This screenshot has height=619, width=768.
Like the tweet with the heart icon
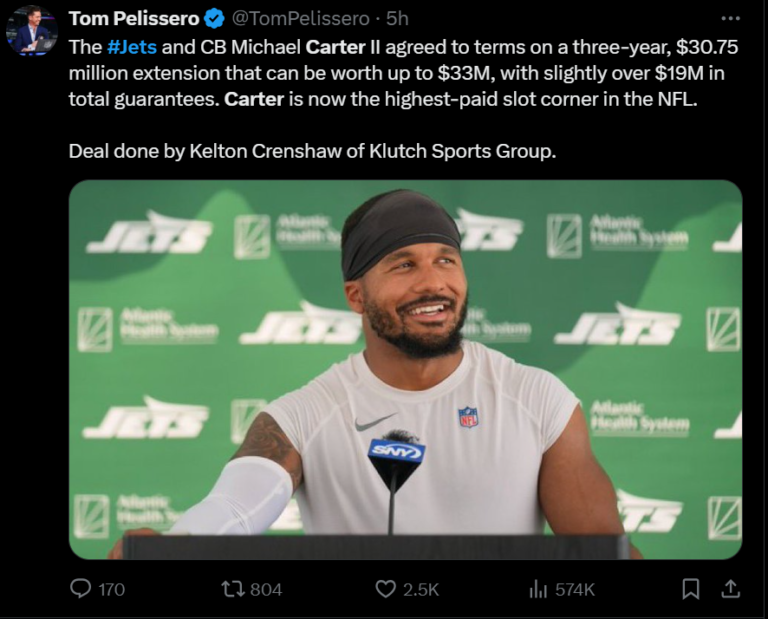385,589
